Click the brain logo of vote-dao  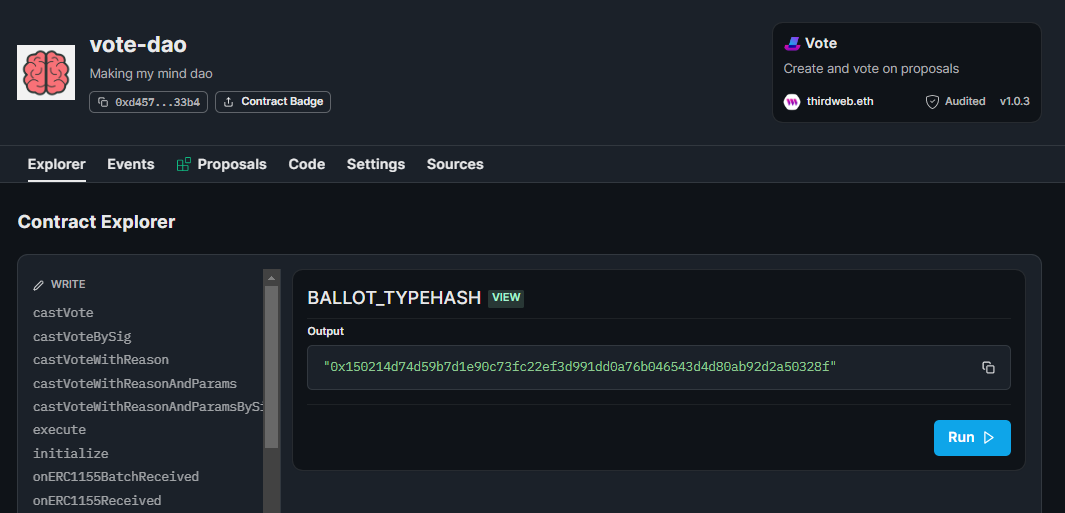46,73
